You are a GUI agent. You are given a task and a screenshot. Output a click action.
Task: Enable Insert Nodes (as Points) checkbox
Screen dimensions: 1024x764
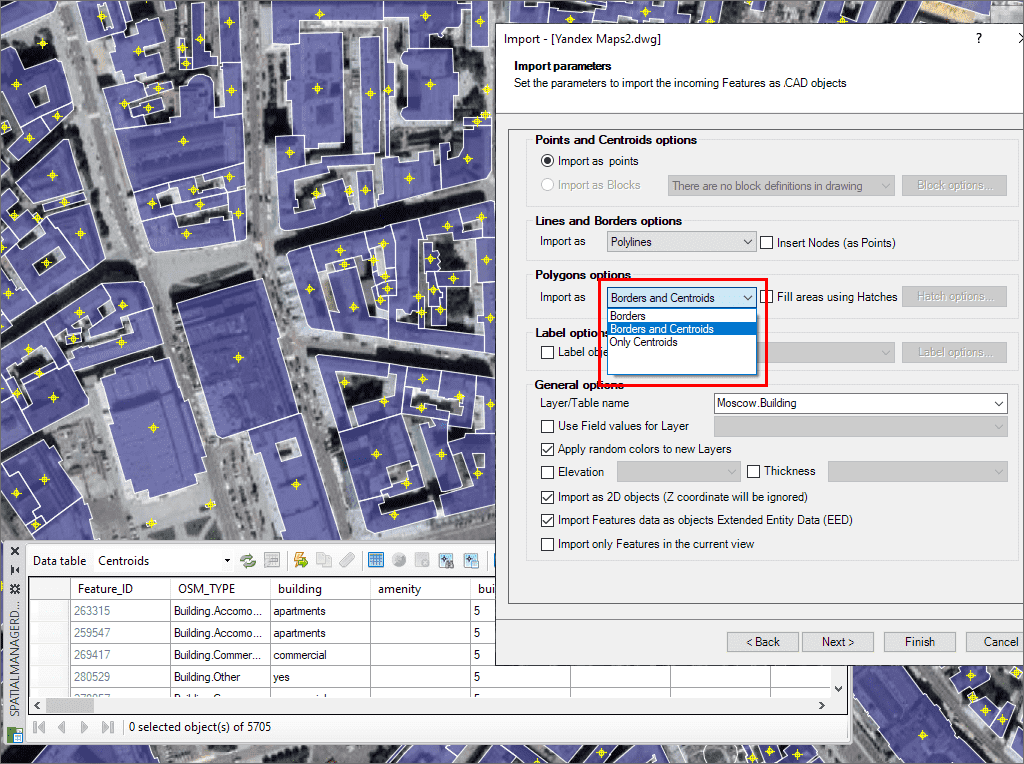pos(767,243)
